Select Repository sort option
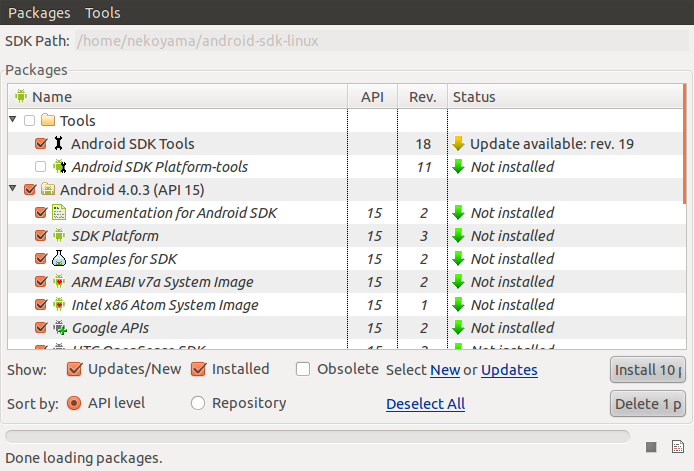The height and width of the screenshot is (471, 694). (198, 403)
